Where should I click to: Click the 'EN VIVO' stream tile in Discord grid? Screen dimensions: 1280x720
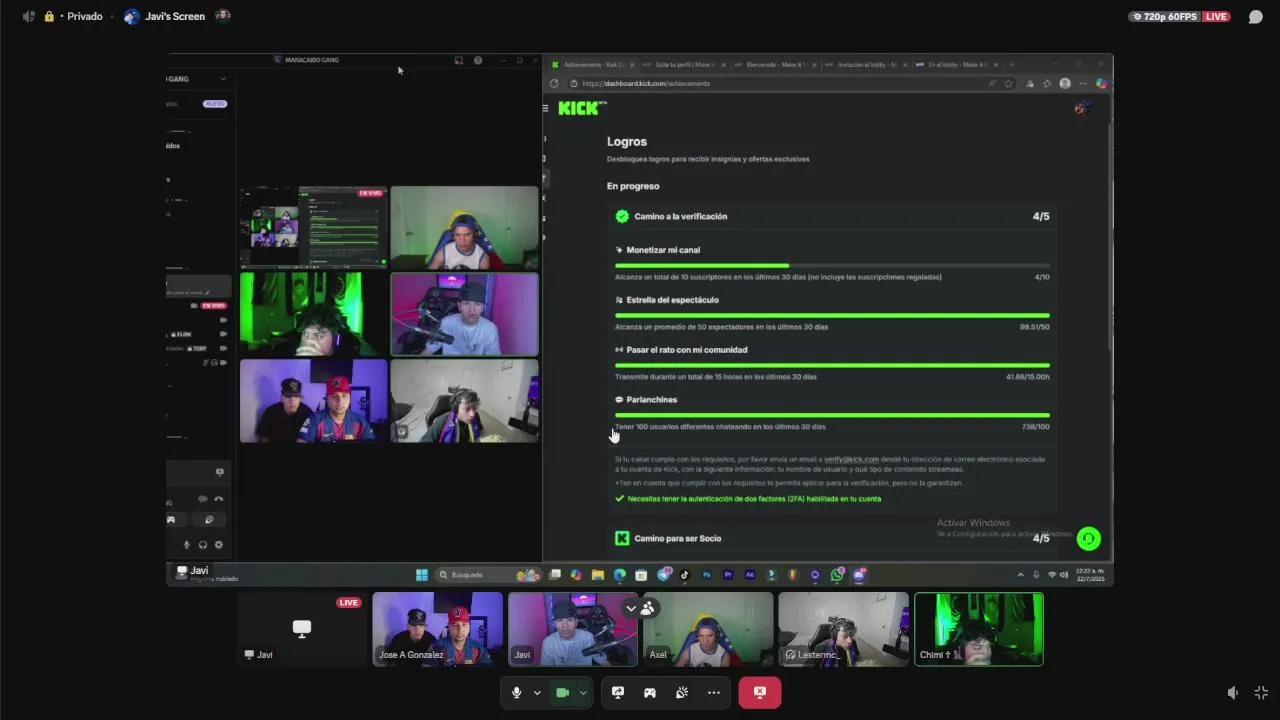pyautogui.click(x=313, y=227)
